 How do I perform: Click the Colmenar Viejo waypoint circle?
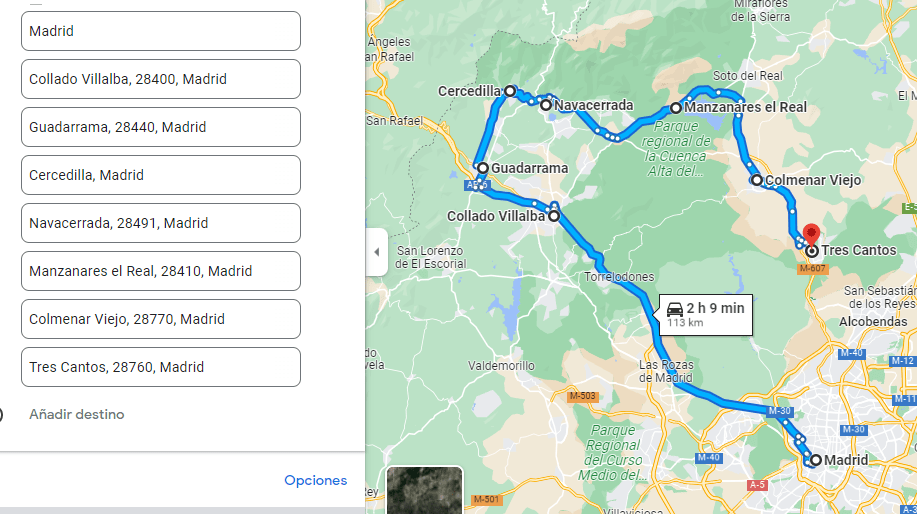coord(757,180)
